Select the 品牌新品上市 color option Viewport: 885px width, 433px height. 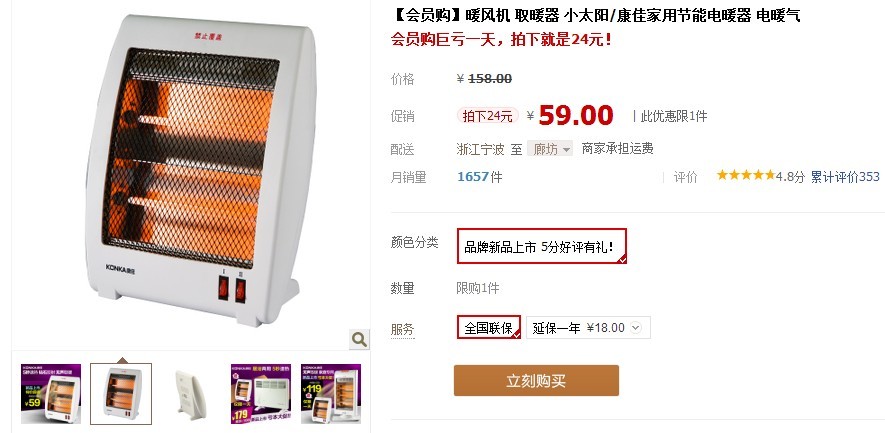[x=542, y=246]
